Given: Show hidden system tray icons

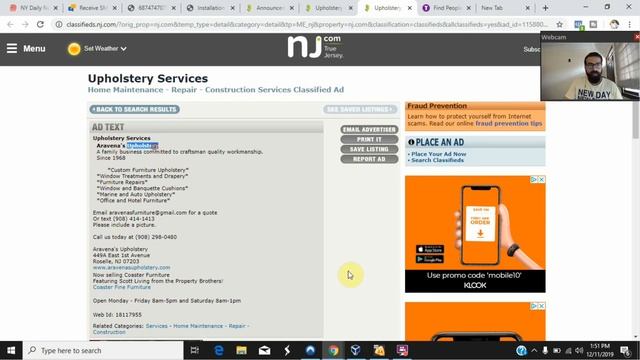Looking at the screenshot, I should coord(534,351).
